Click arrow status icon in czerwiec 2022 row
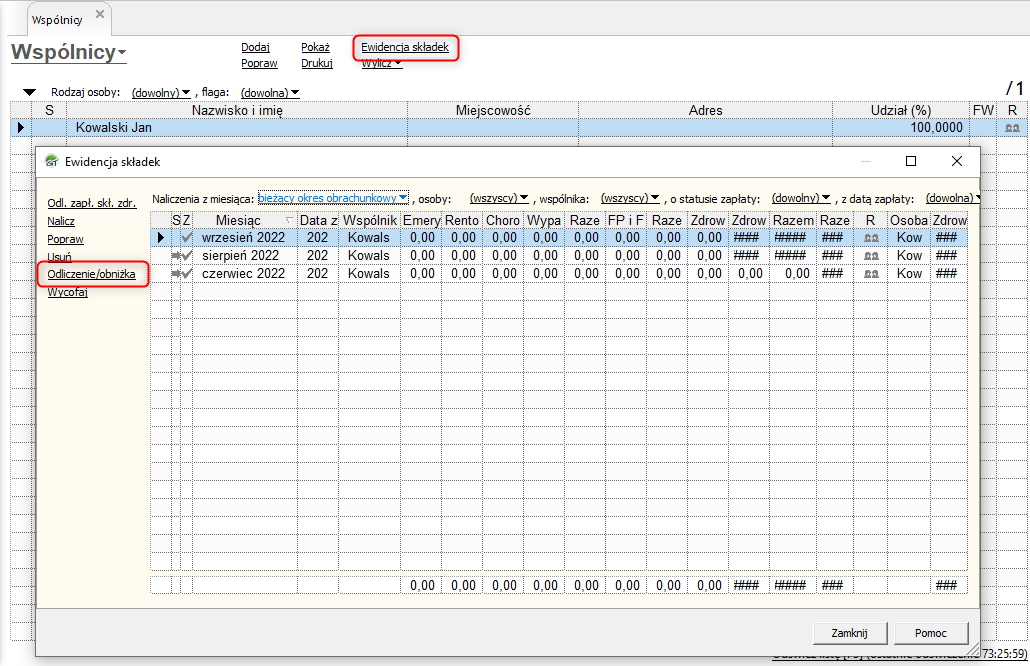 tap(176, 273)
